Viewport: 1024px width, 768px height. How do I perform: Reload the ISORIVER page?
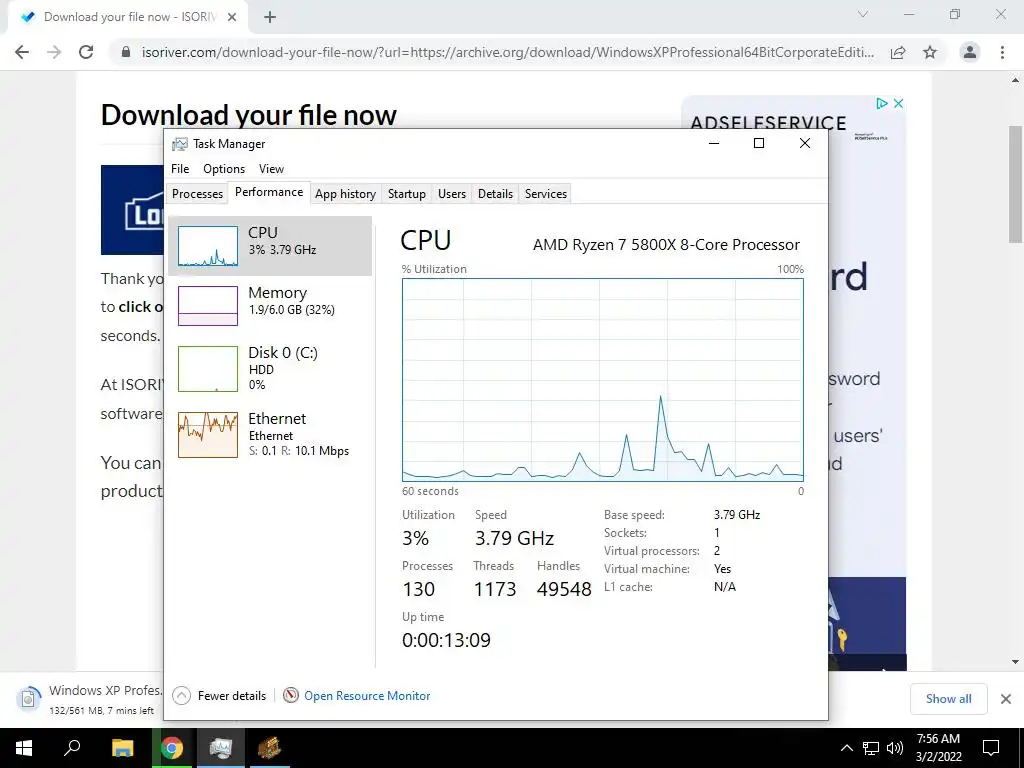[x=86, y=52]
